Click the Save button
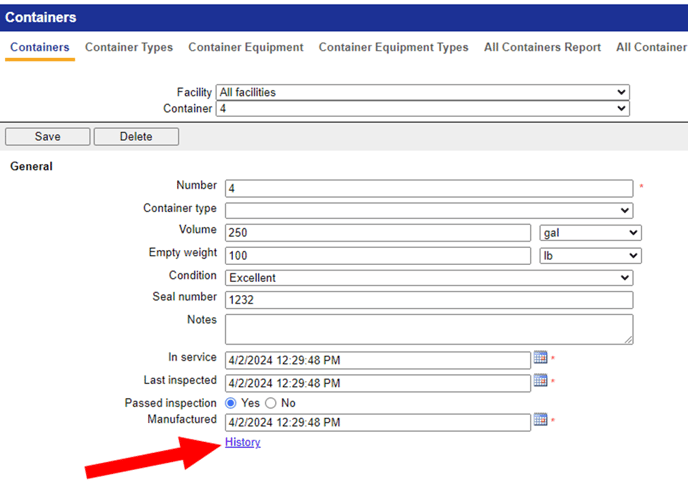The image size is (688, 503). pyautogui.click(x=47, y=137)
